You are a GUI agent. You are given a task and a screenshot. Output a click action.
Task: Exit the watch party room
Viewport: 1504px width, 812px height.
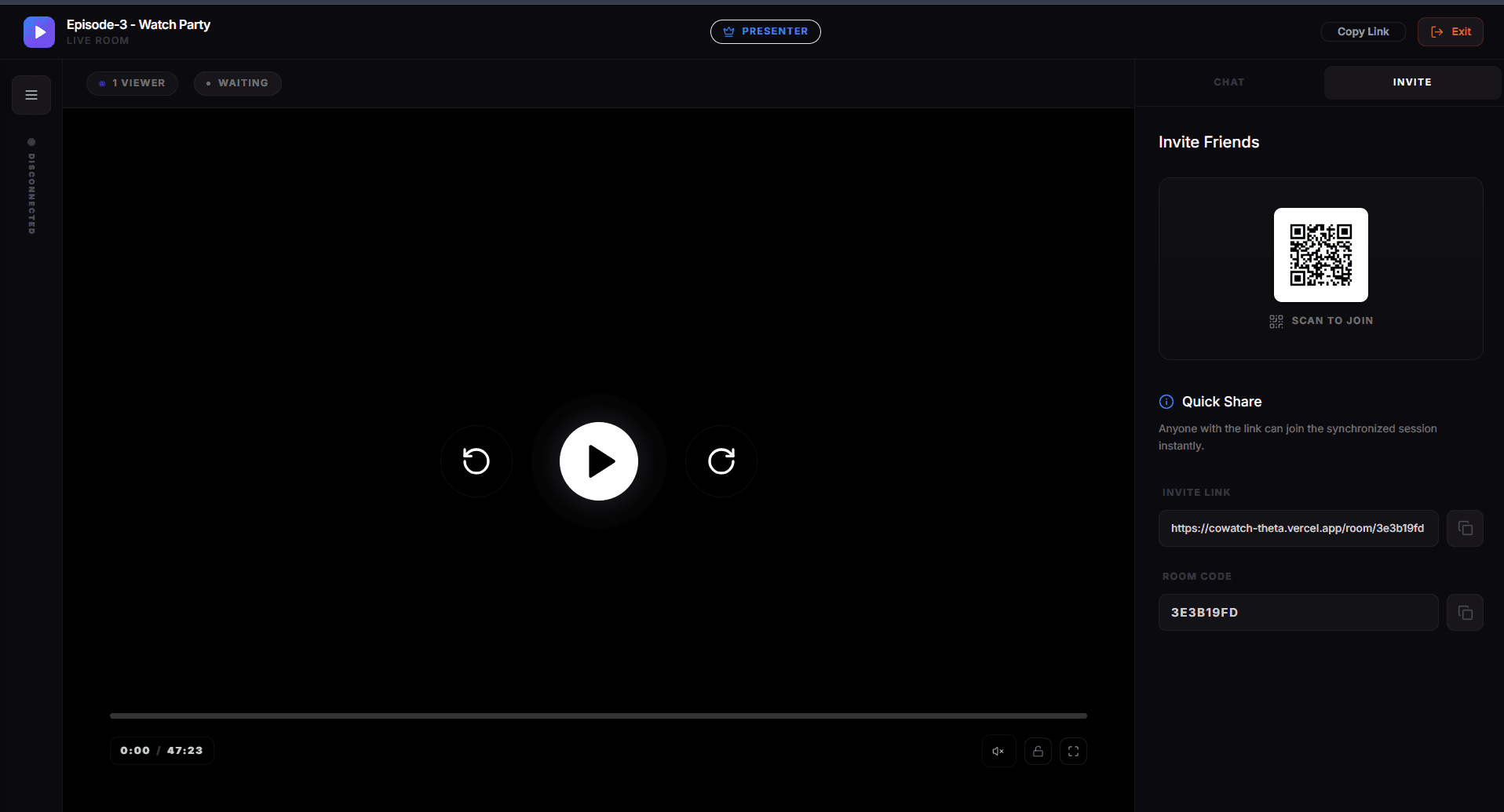click(x=1451, y=31)
